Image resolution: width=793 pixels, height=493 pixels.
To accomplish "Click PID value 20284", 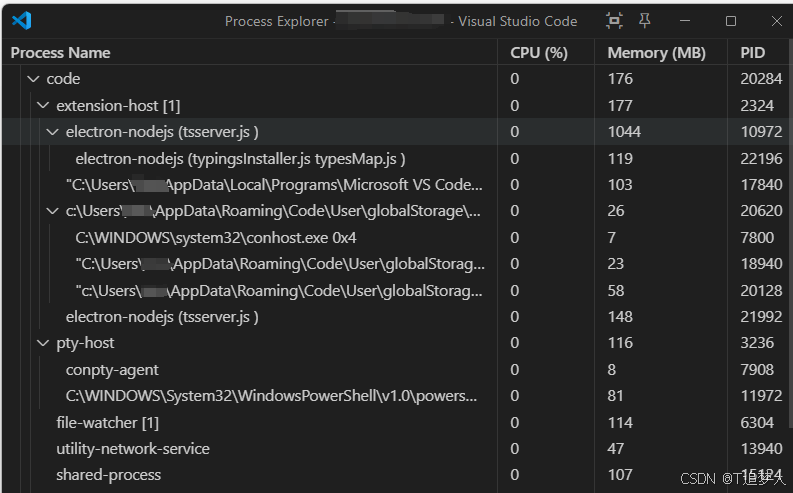I will 761,79.
